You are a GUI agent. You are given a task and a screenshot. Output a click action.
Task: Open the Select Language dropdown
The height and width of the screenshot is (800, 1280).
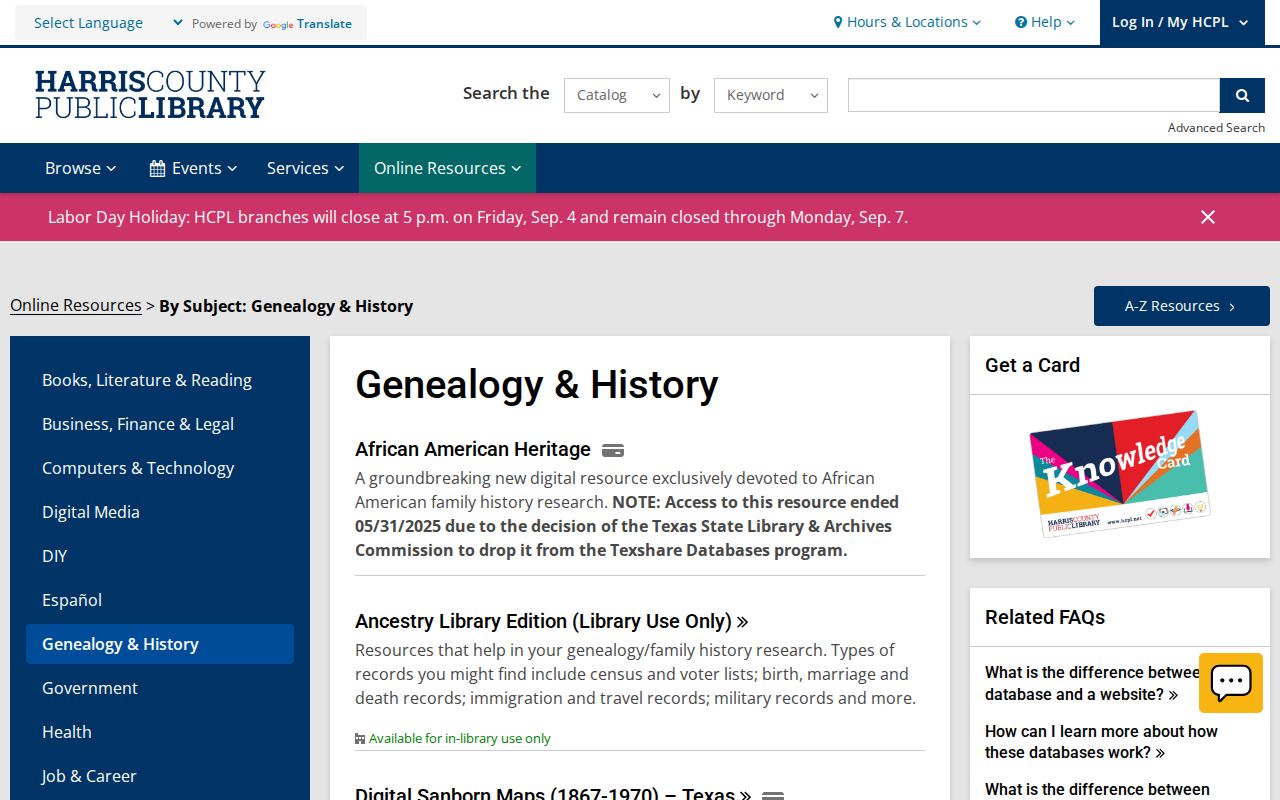(108, 23)
